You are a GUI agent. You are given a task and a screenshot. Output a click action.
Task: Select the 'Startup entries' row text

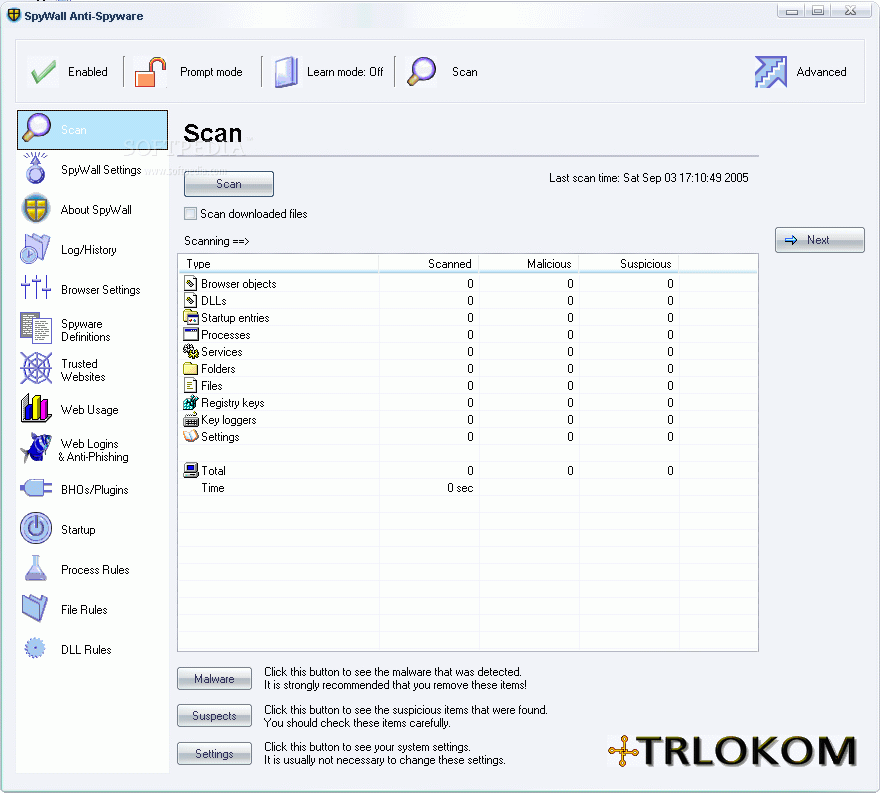235,318
